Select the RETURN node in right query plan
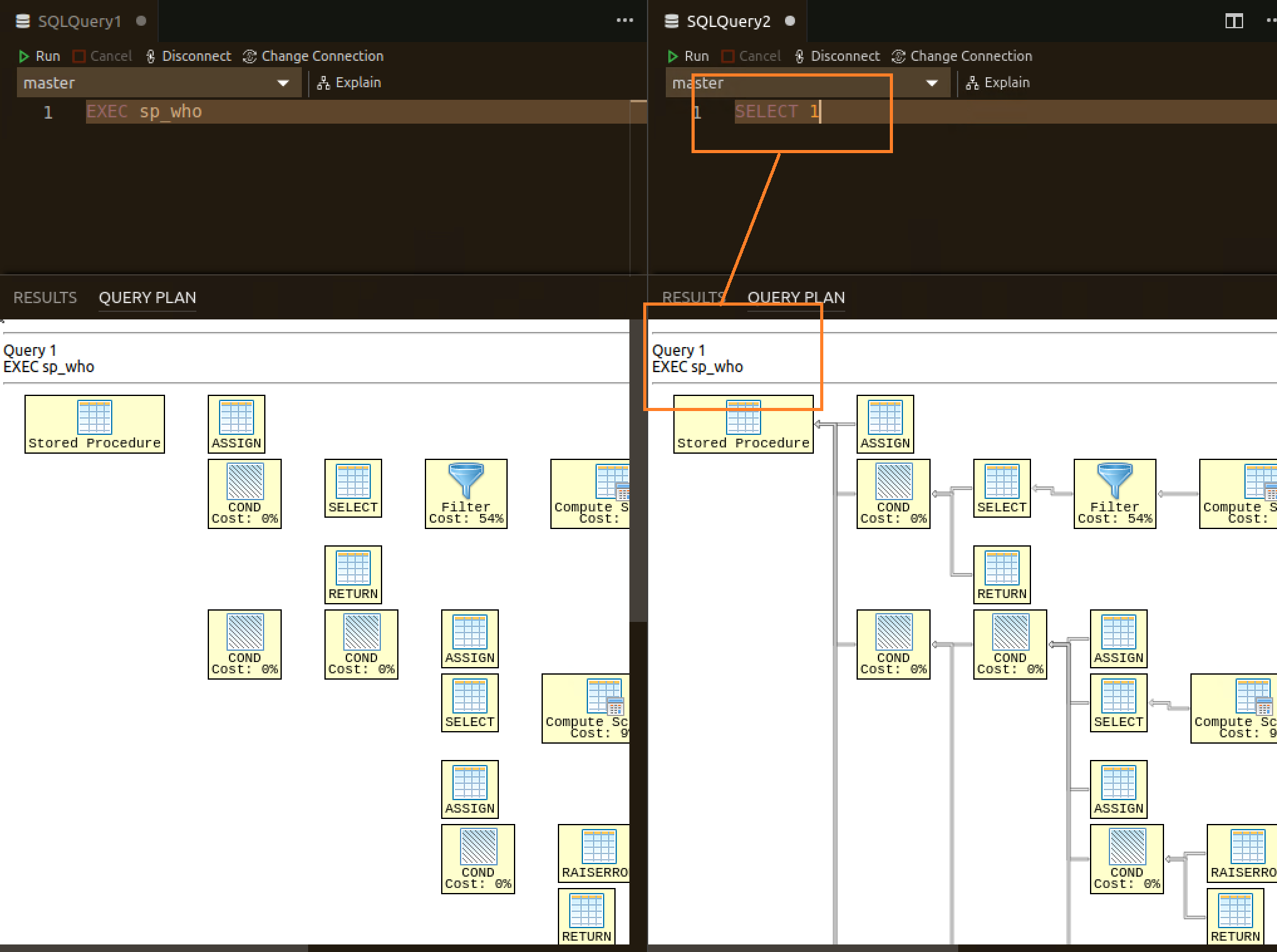Image resolution: width=1277 pixels, height=952 pixels. (1002, 574)
